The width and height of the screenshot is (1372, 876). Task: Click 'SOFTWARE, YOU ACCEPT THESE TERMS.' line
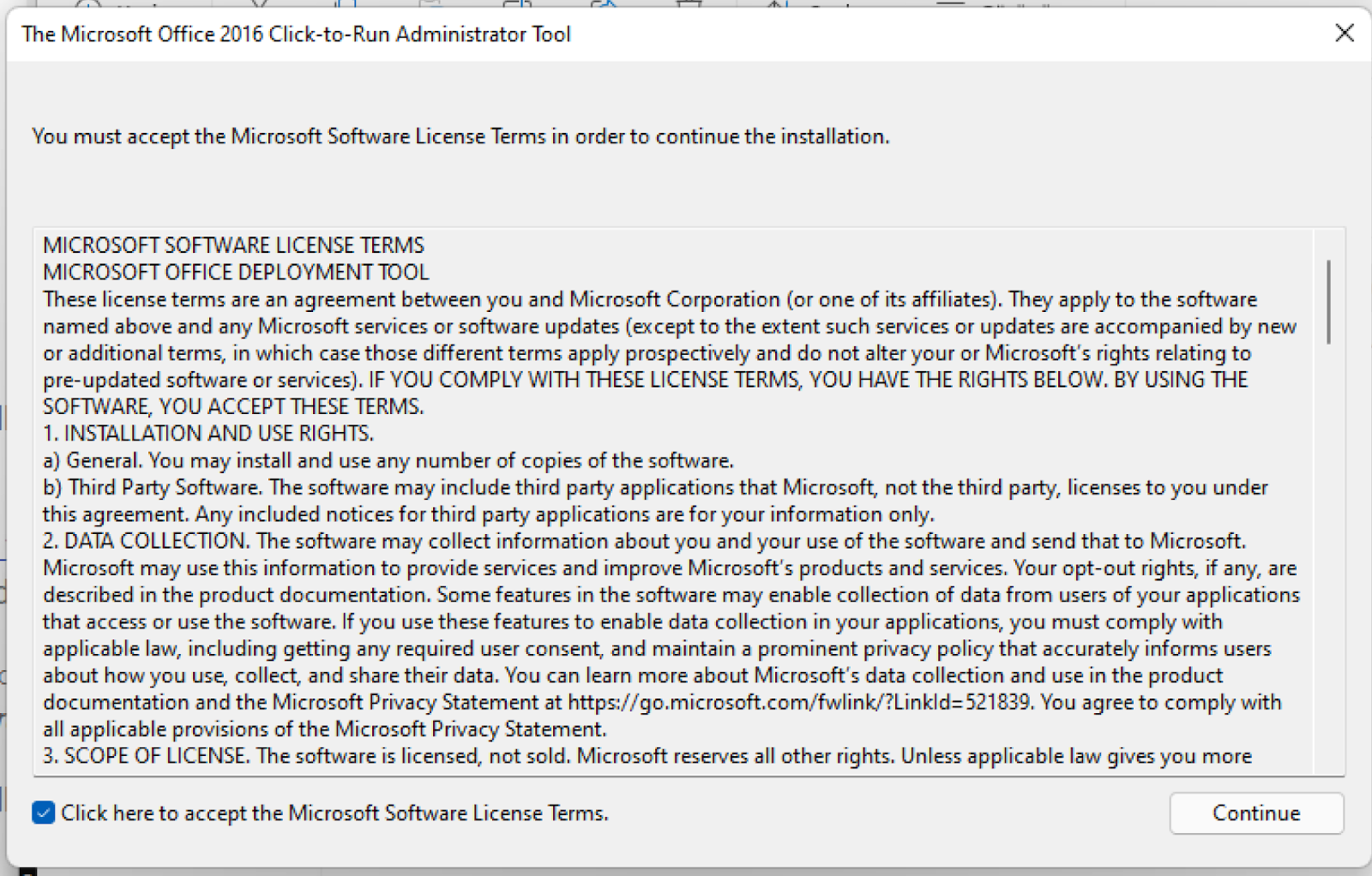tap(233, 406)
